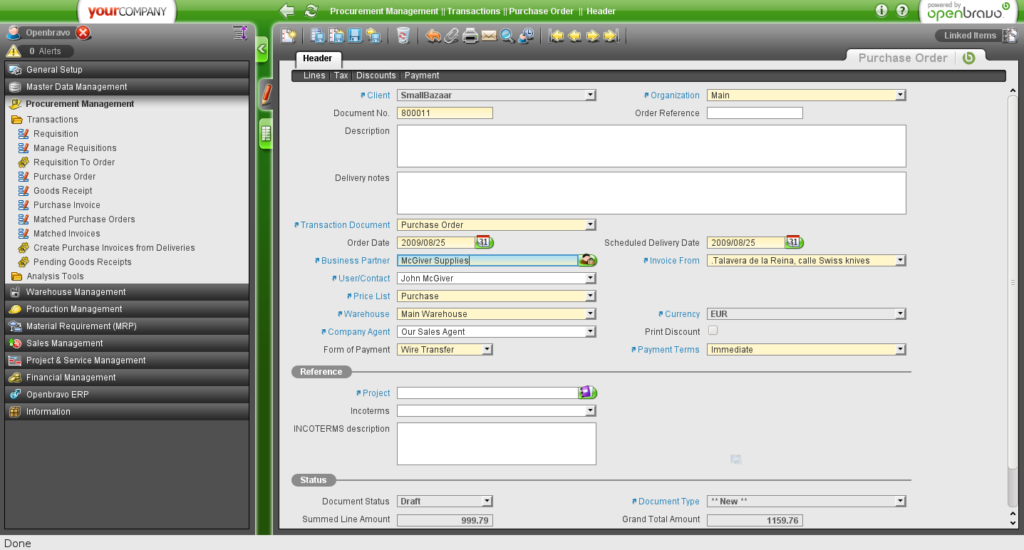1024x550 pixels.
Task: Open the Document Status dropdown
Action: click(487, 501)
